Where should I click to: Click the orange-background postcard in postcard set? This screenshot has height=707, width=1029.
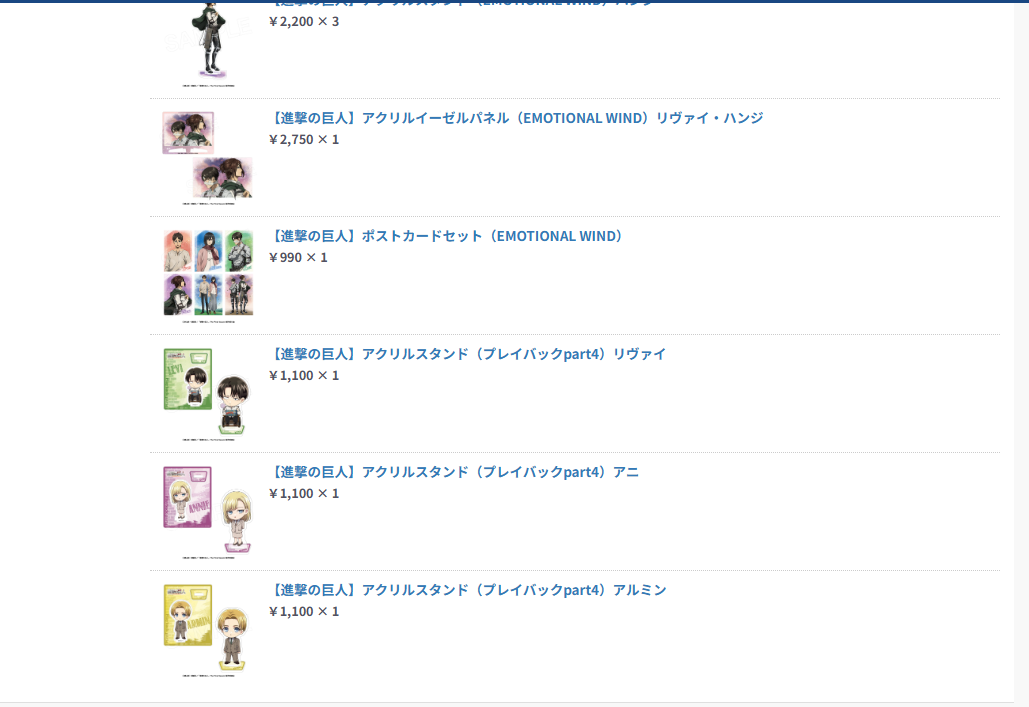pos(177,251)
